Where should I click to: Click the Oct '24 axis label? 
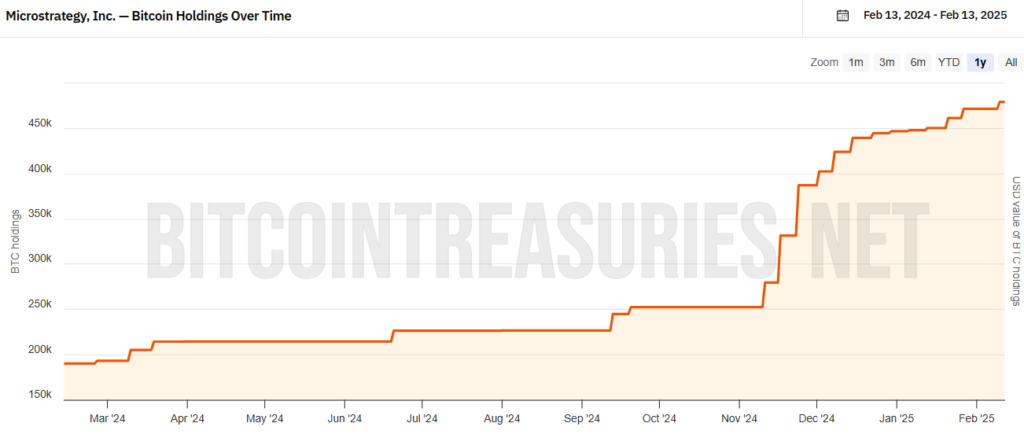click(x=660, y=418)
